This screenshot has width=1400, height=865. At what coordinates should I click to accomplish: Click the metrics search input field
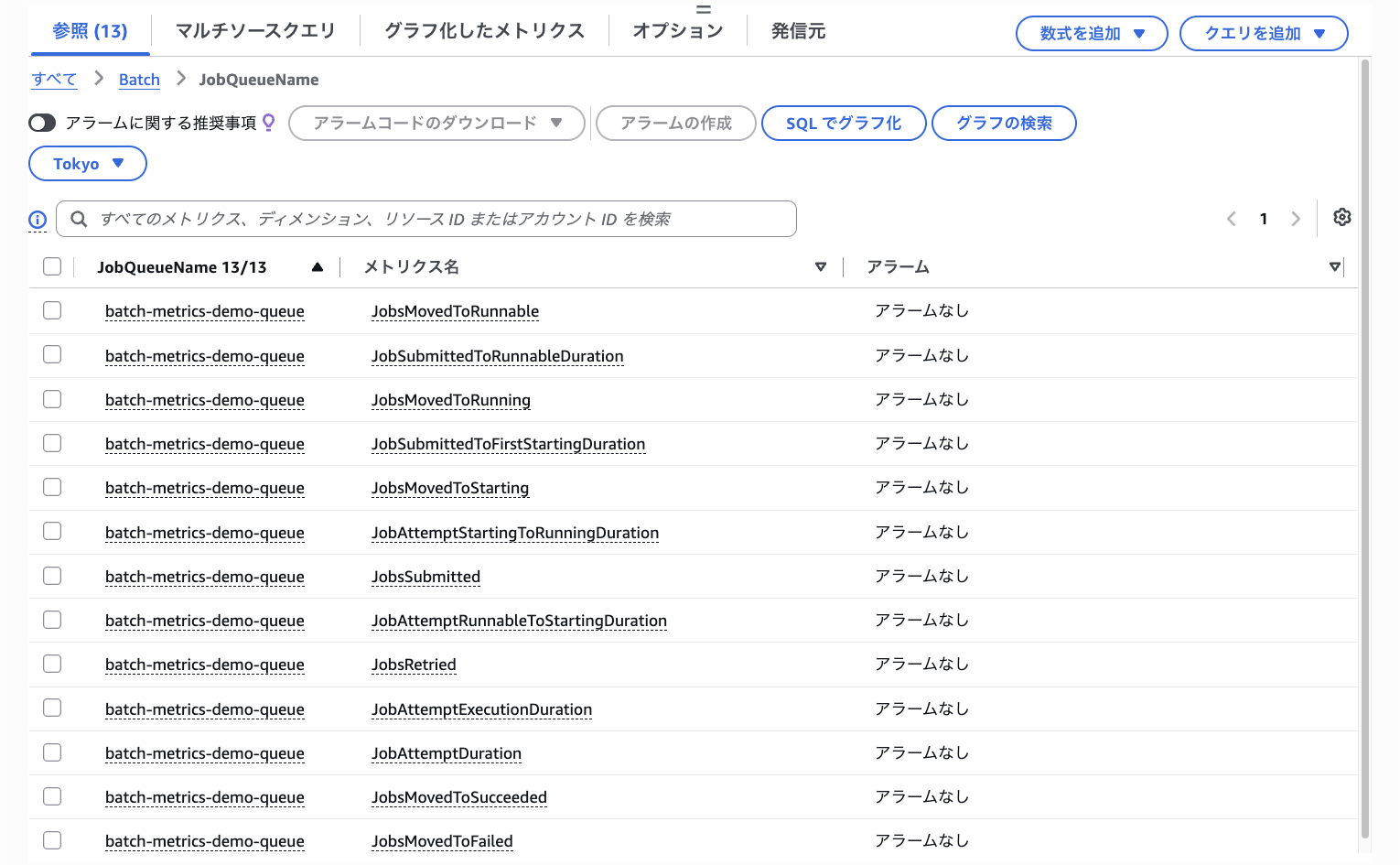coord(426,219)
